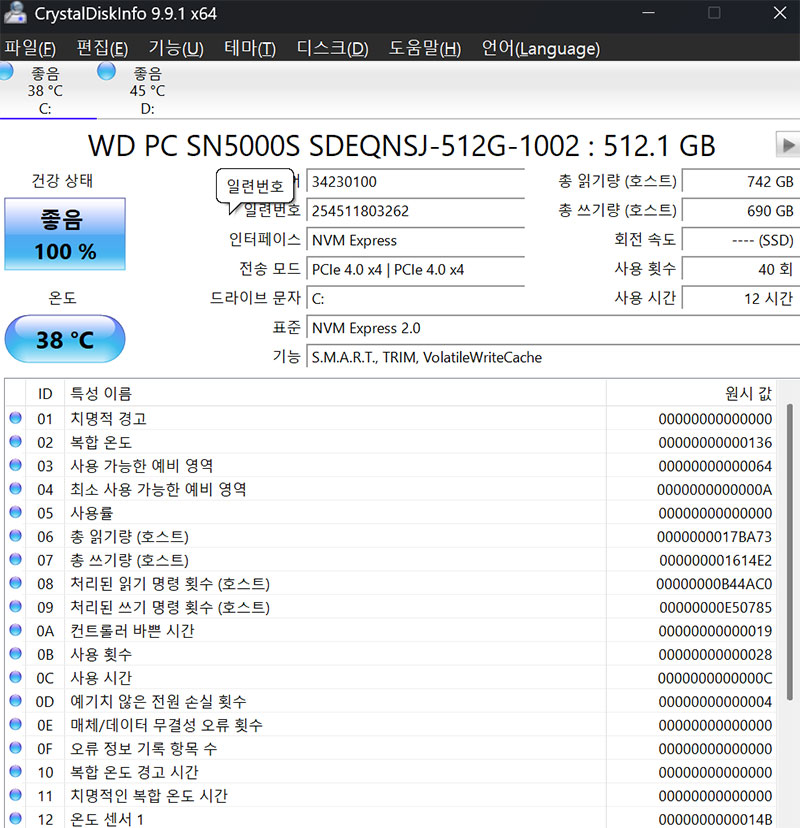The height and width of the screenshot is (828, 800).
Task: Click the features field S.M.A.R.T., TRIM
Action: (553, 357)
